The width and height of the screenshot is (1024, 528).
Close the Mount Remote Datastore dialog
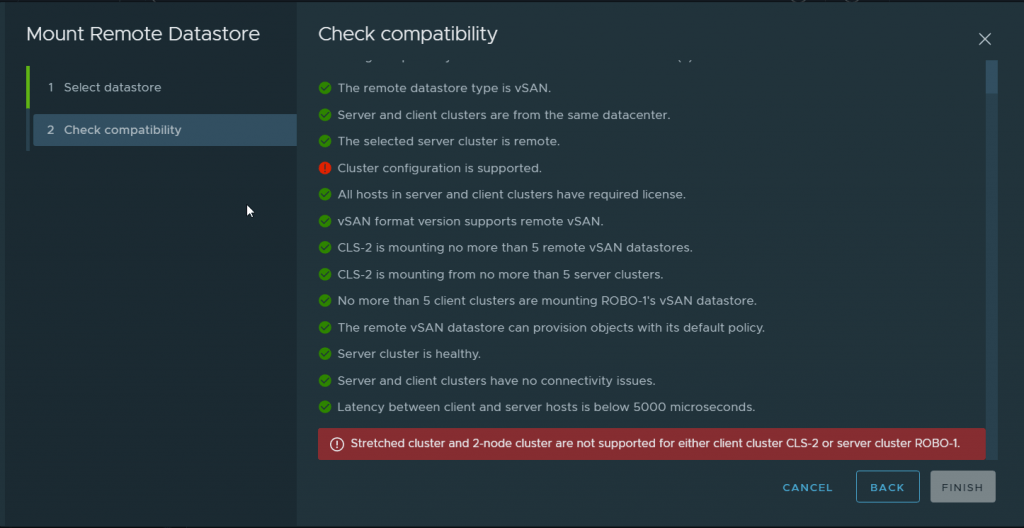click(985, 39)
